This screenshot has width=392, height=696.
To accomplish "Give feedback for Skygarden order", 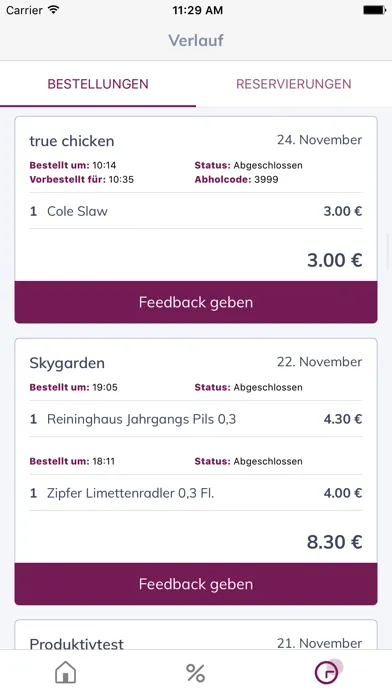I will pos(196,584).
